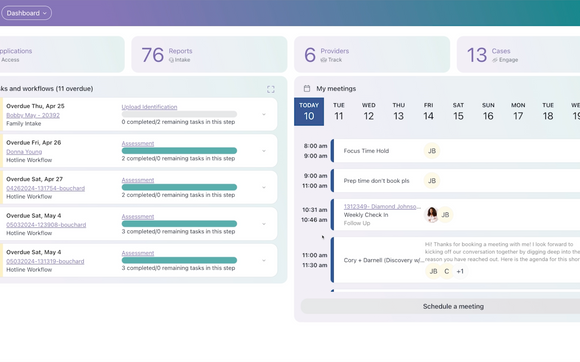Open the Applications Access card
580x362 pixels.
pos(62,54)
